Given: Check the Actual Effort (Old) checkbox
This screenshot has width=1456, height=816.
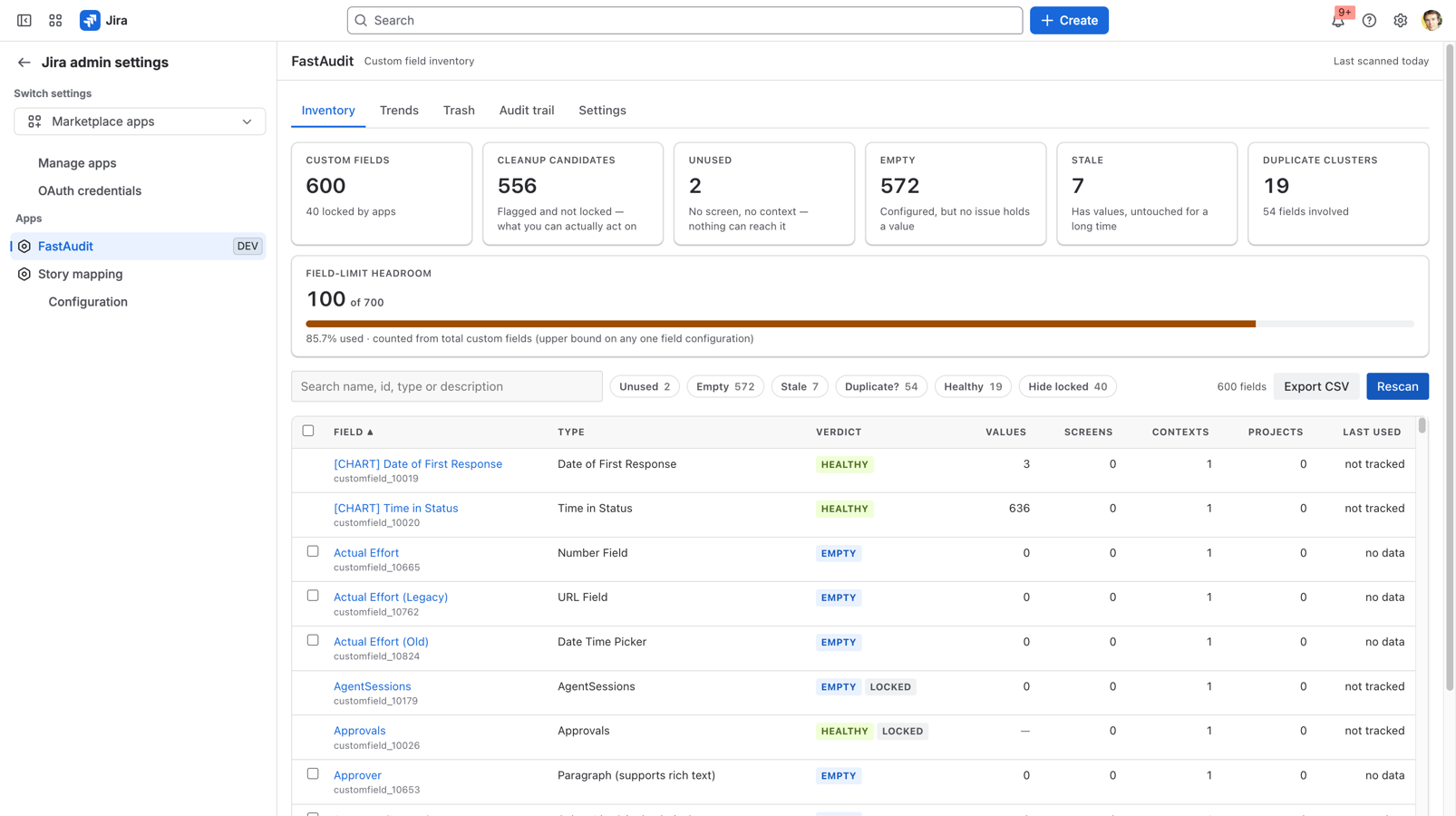Looking at the screenshot, I should tap(313, 640).
